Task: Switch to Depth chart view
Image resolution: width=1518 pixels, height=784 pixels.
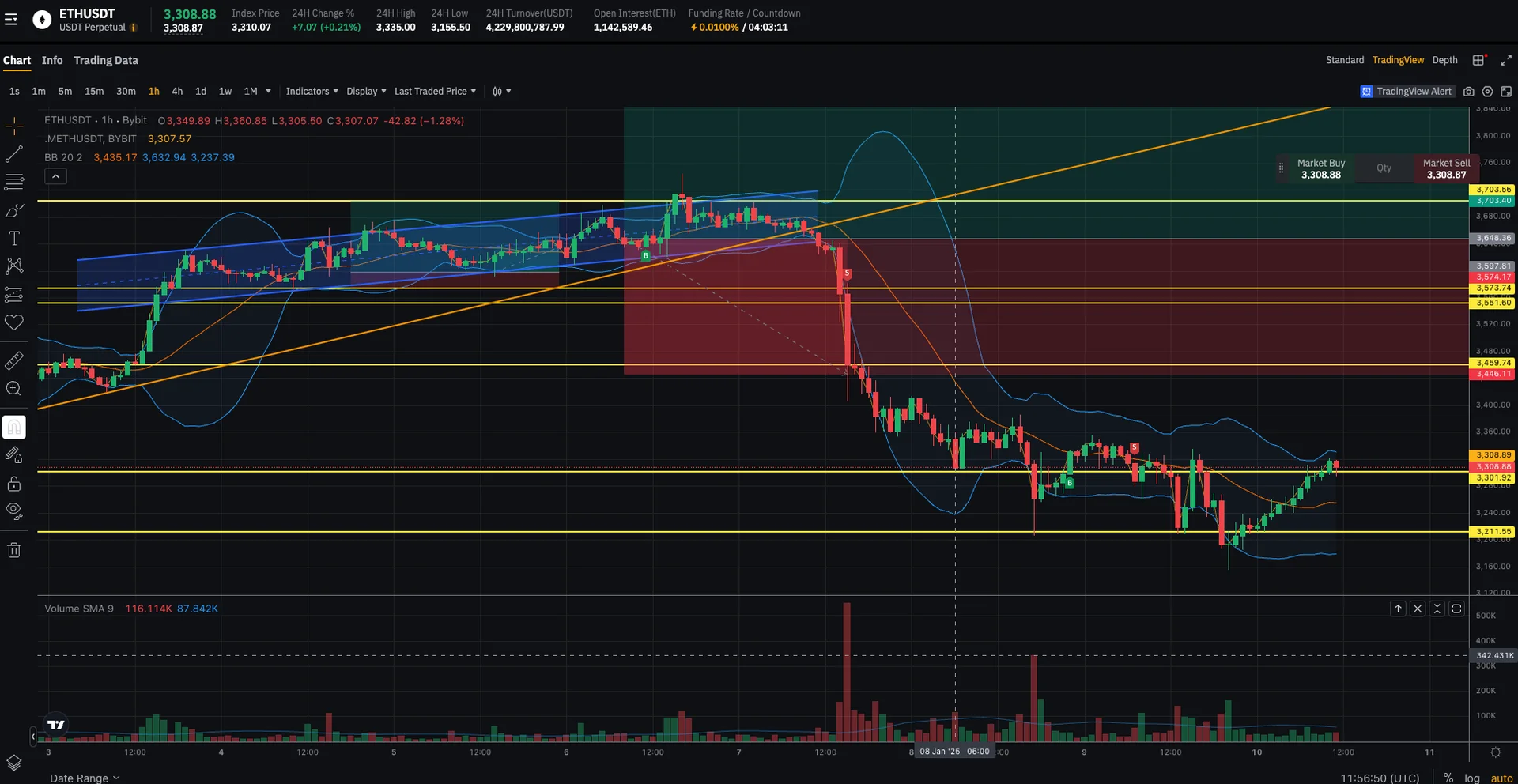Action: (x=1444, y=60)
